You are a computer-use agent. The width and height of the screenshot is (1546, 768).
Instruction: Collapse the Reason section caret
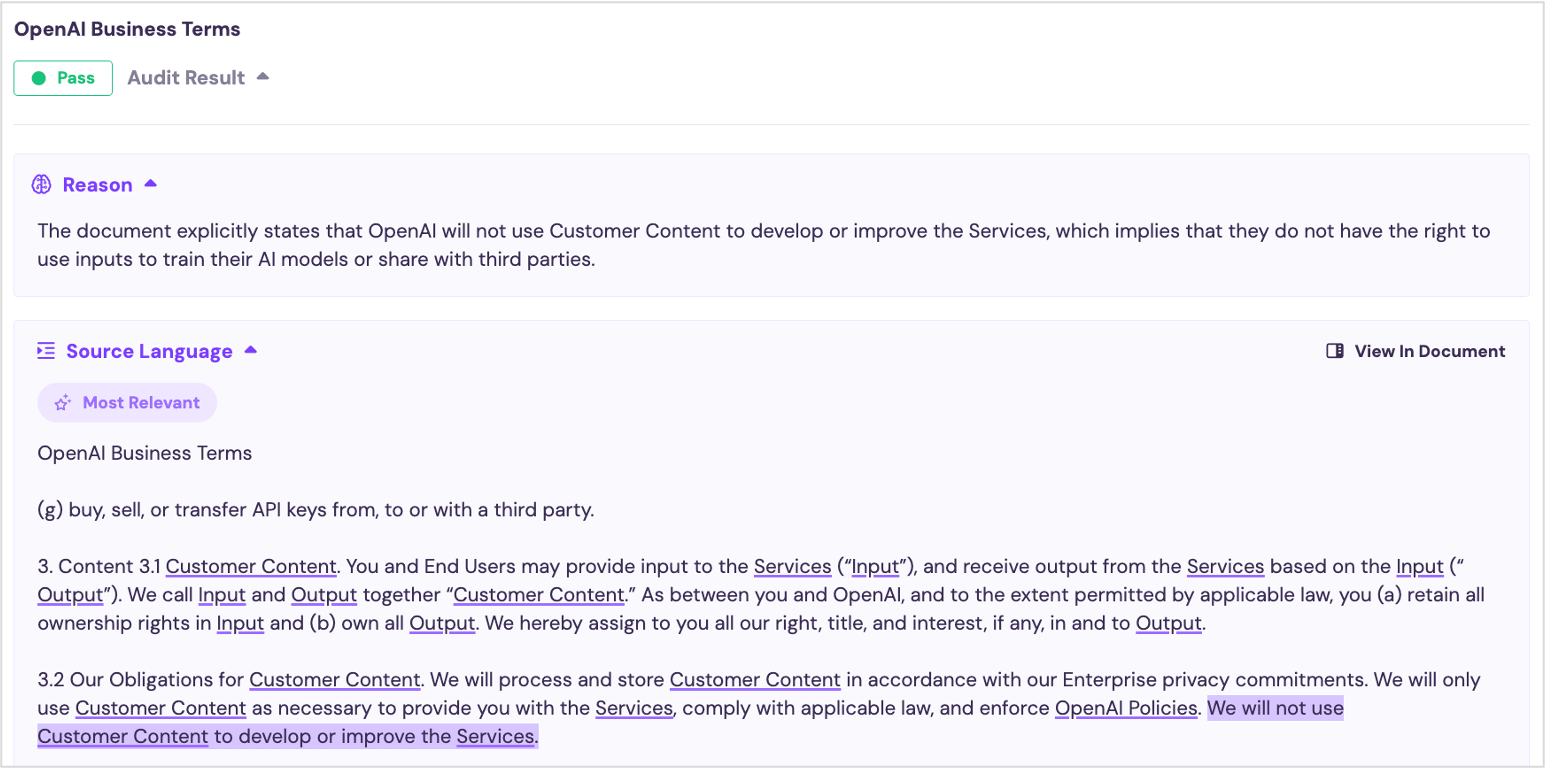pos(151,183)
